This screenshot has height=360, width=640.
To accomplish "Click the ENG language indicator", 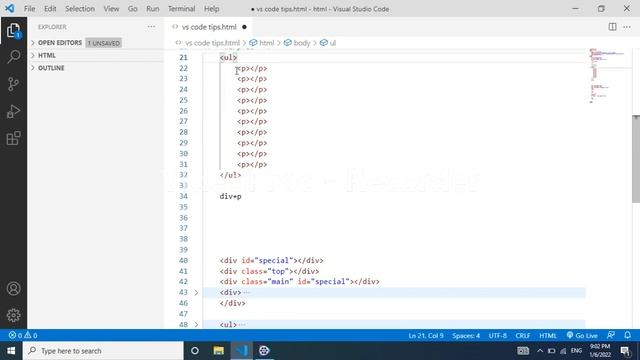I will pos(576,351).
